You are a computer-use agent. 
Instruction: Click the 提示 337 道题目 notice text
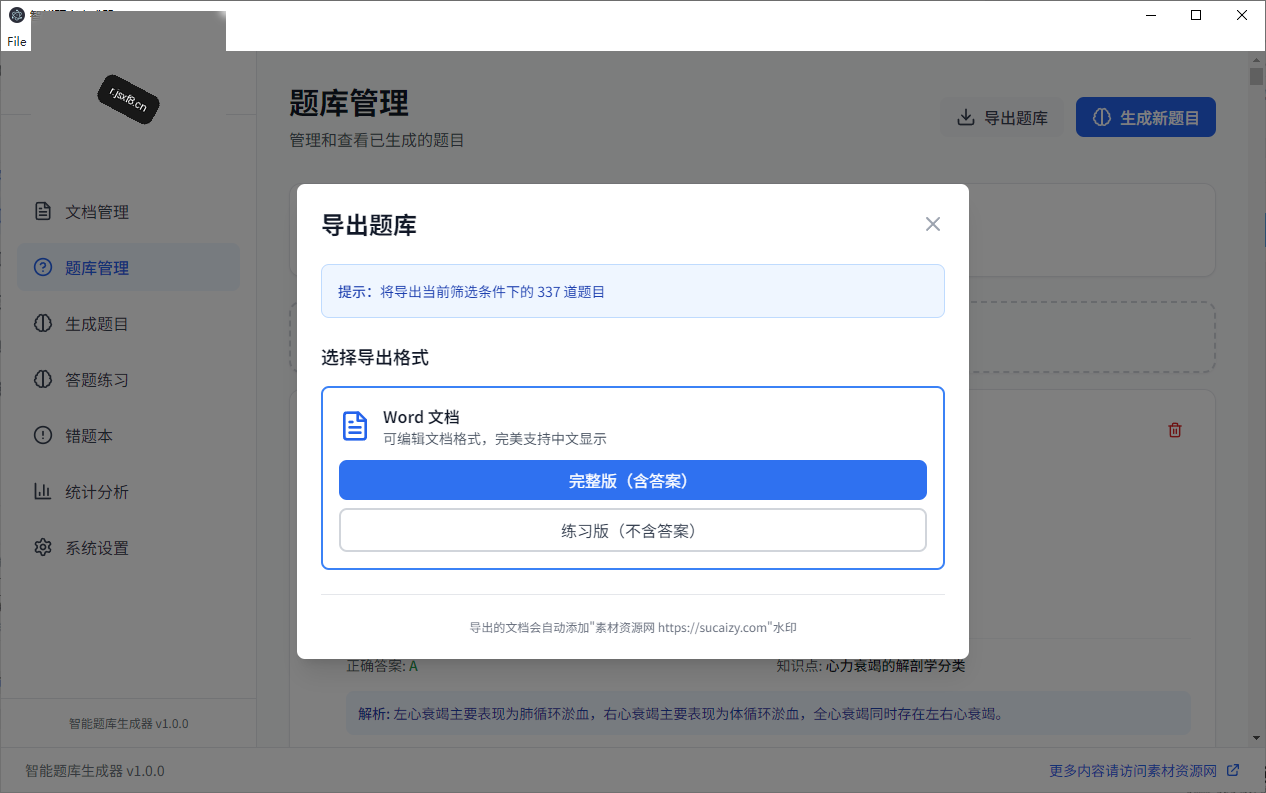tap(471, 292)
